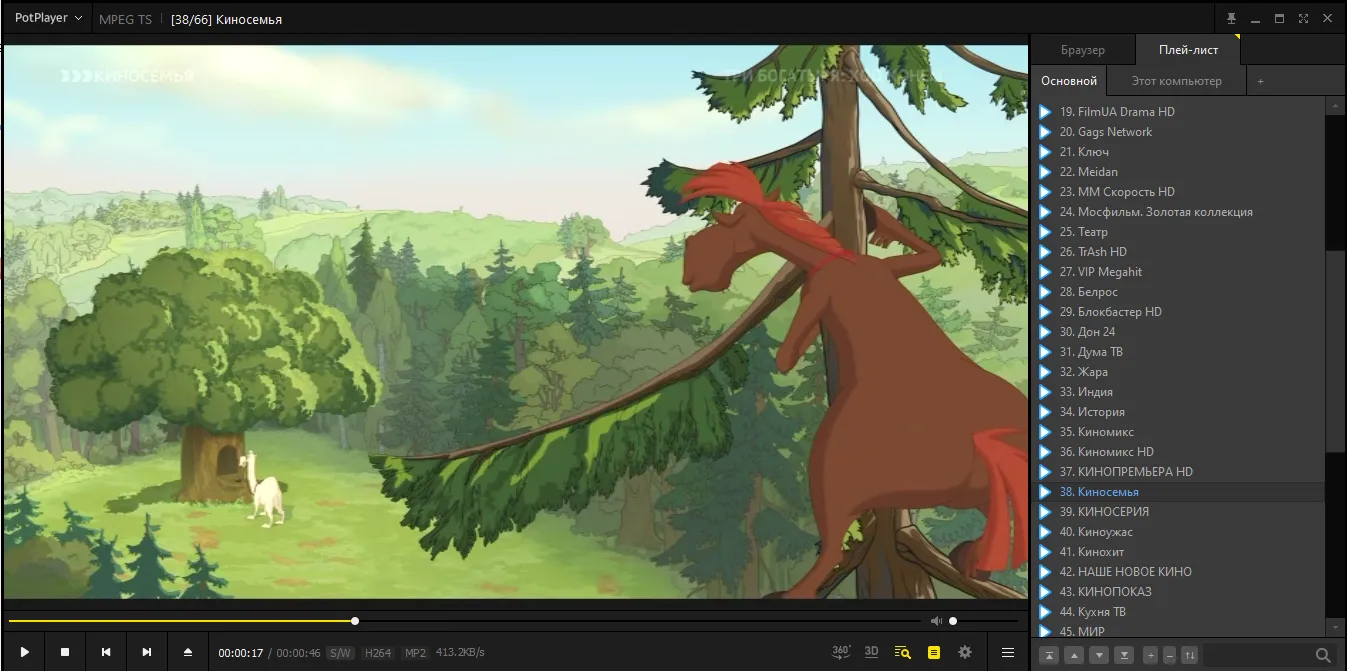Click the play icon beside 28. Белрос

[x=1045, y=292]
